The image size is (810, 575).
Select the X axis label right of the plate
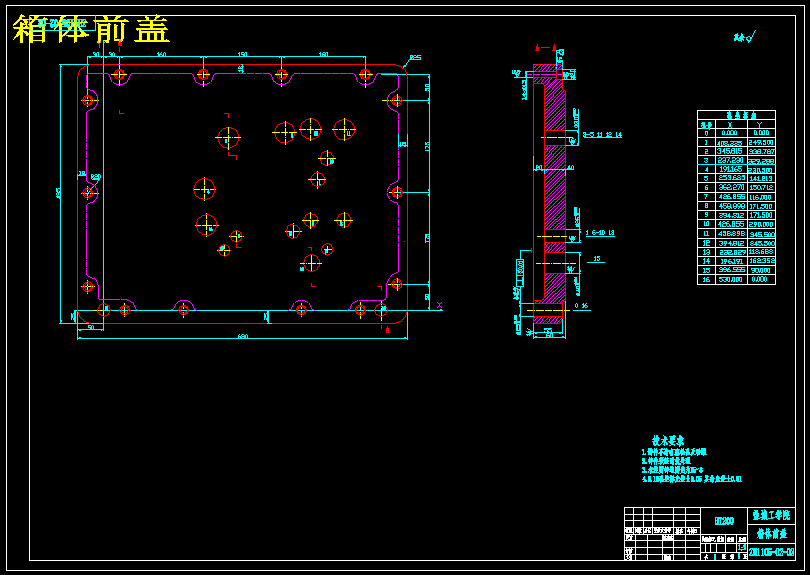(439, 305)
